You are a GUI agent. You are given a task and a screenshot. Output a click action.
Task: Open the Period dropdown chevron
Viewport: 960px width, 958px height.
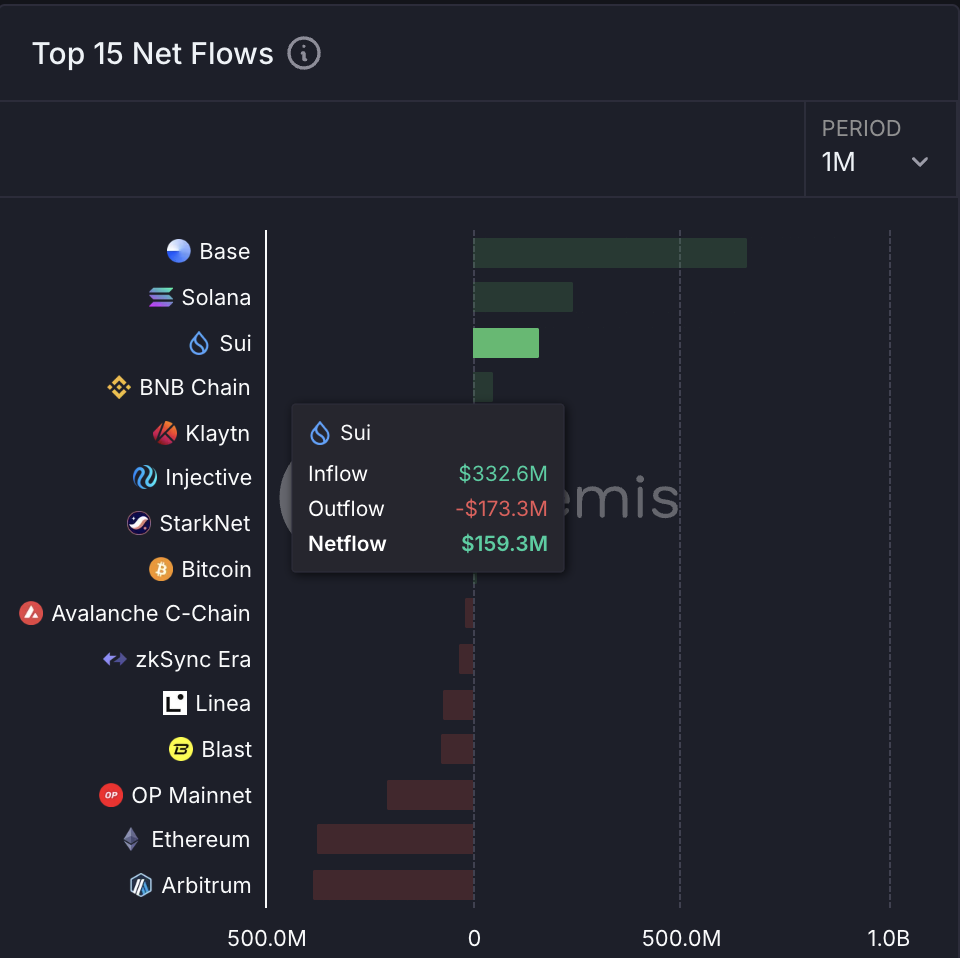(x=920, y=162)
